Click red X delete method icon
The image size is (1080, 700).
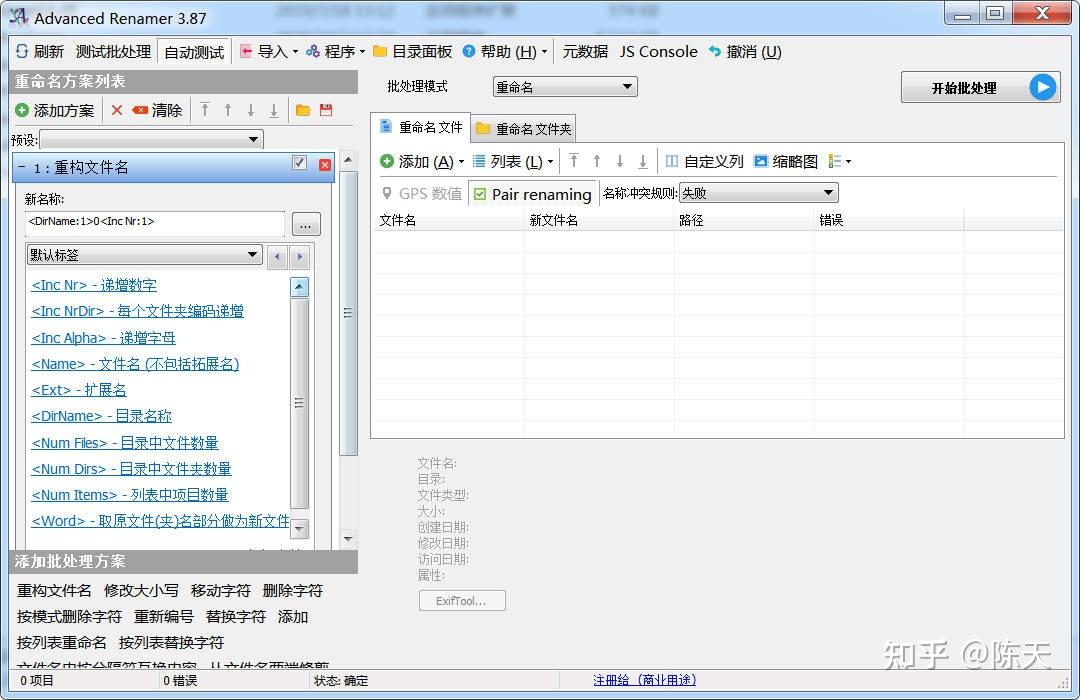[116, 110]
